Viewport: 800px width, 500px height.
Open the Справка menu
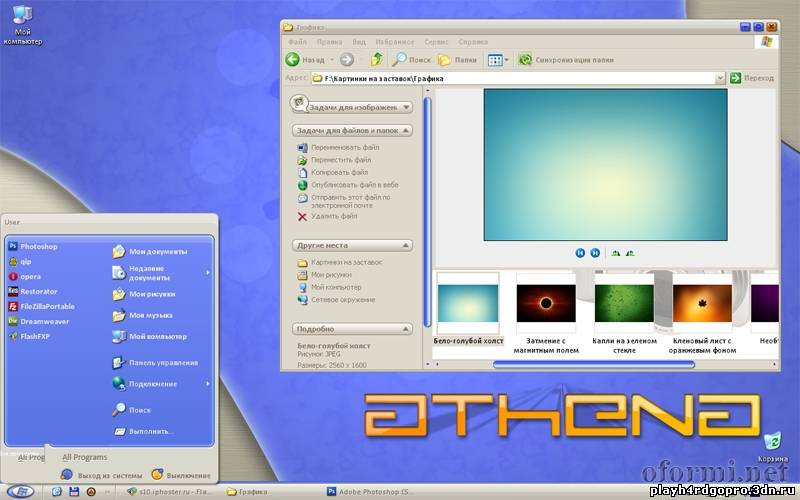click(473, 42)
